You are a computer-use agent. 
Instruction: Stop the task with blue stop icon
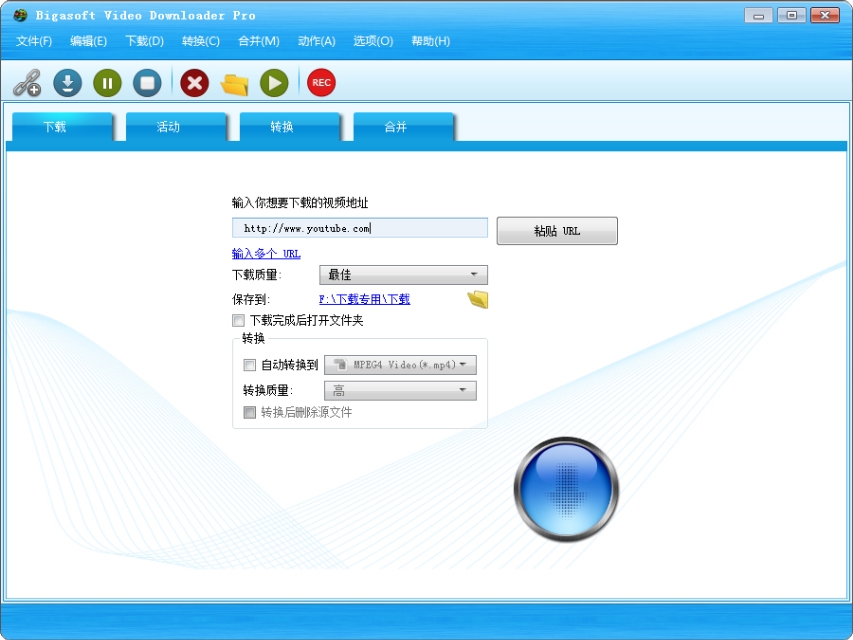[x=147, y=83]
